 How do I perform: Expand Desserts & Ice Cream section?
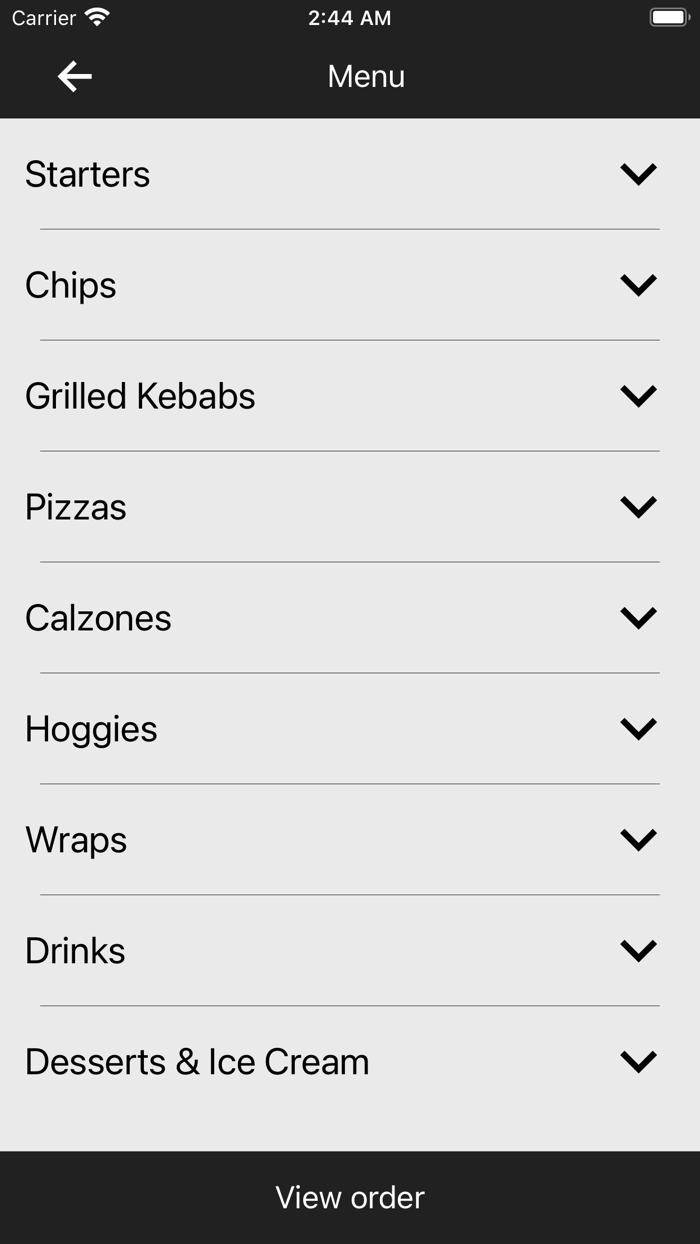(x=638, y=1061)
